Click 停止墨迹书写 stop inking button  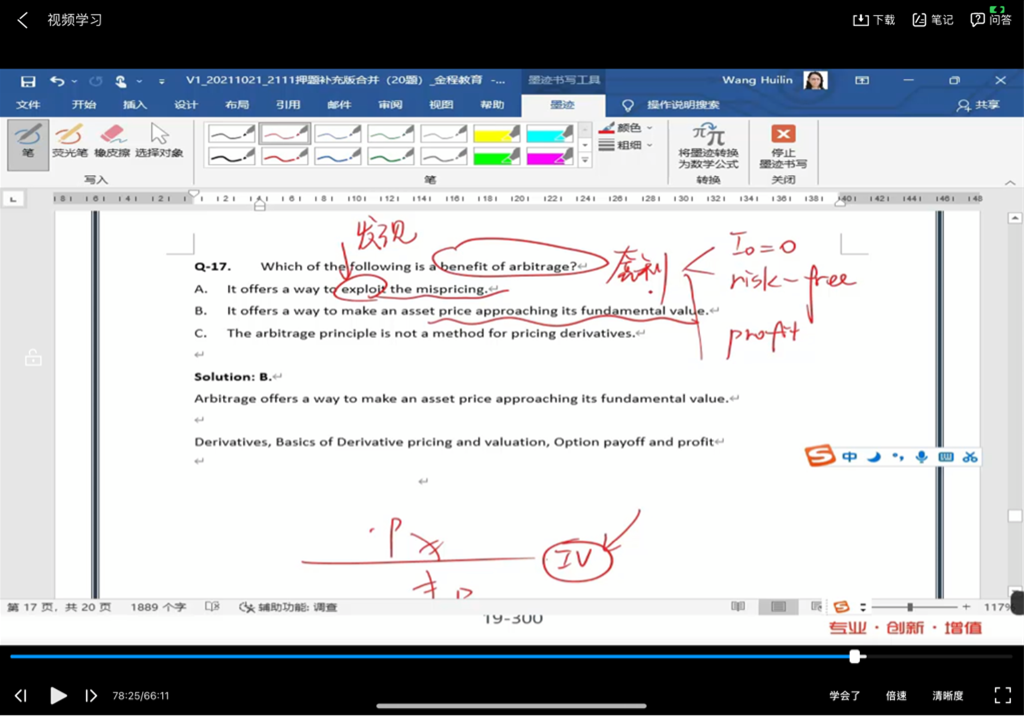[x=783, y=146]
